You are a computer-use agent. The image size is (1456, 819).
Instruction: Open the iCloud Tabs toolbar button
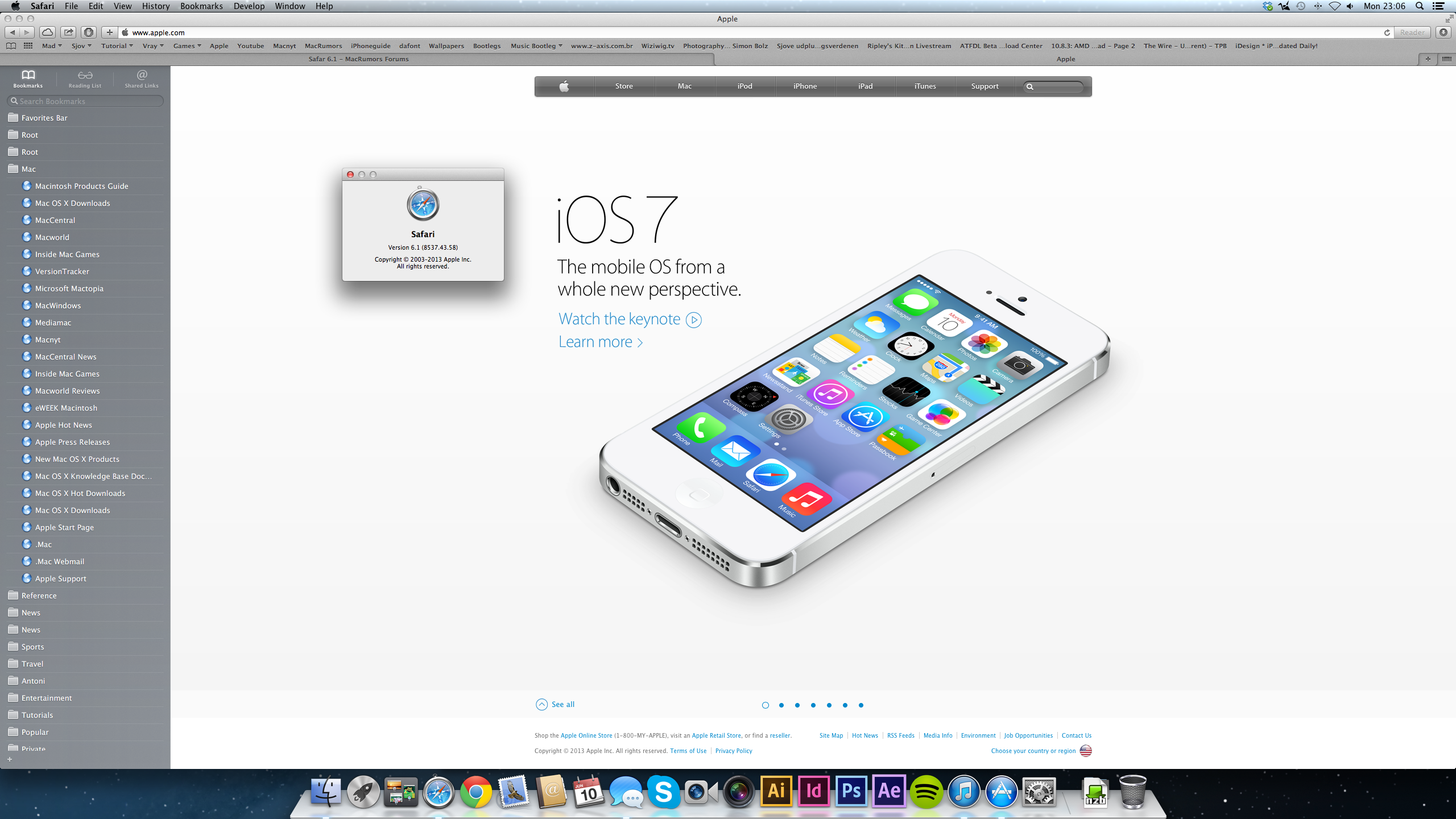click(x=48, y=32)
